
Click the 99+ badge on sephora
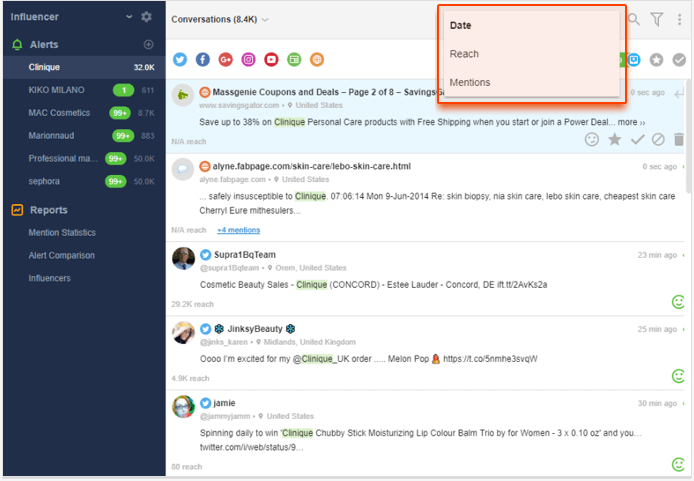point(116,181)
